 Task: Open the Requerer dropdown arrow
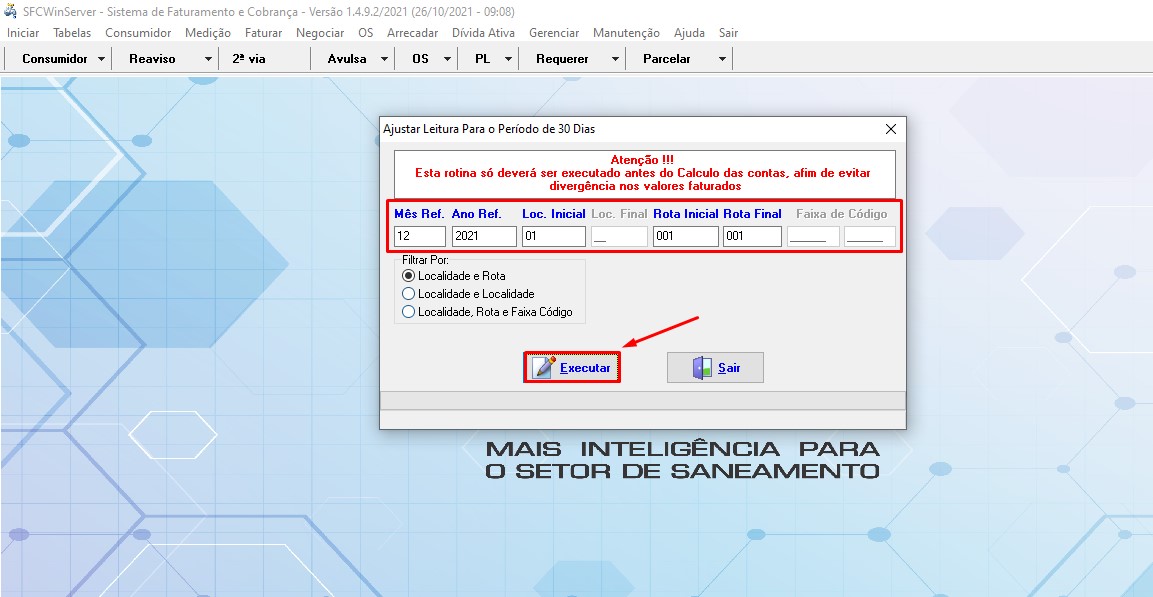pos(615,59)
